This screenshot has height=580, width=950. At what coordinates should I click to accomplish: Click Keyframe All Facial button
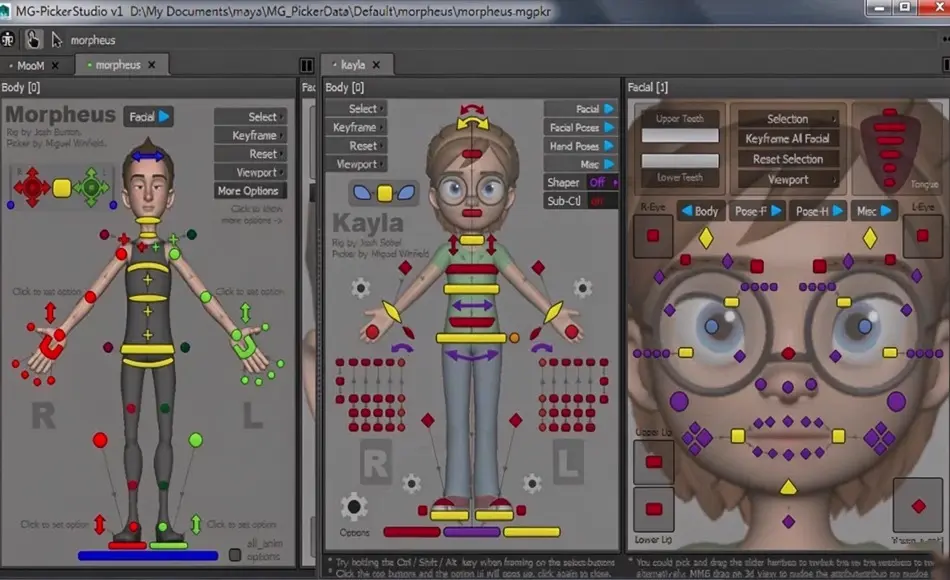pos(788,139)
